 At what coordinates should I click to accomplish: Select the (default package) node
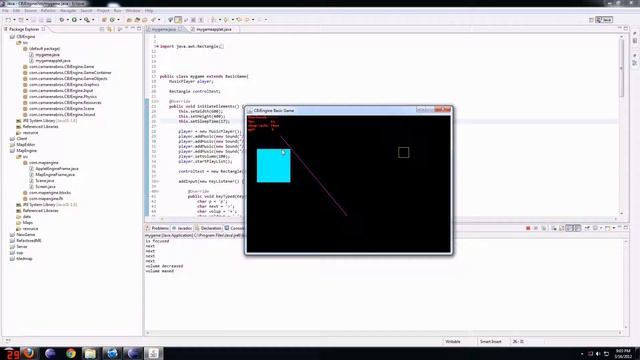(x=44, y=49)
